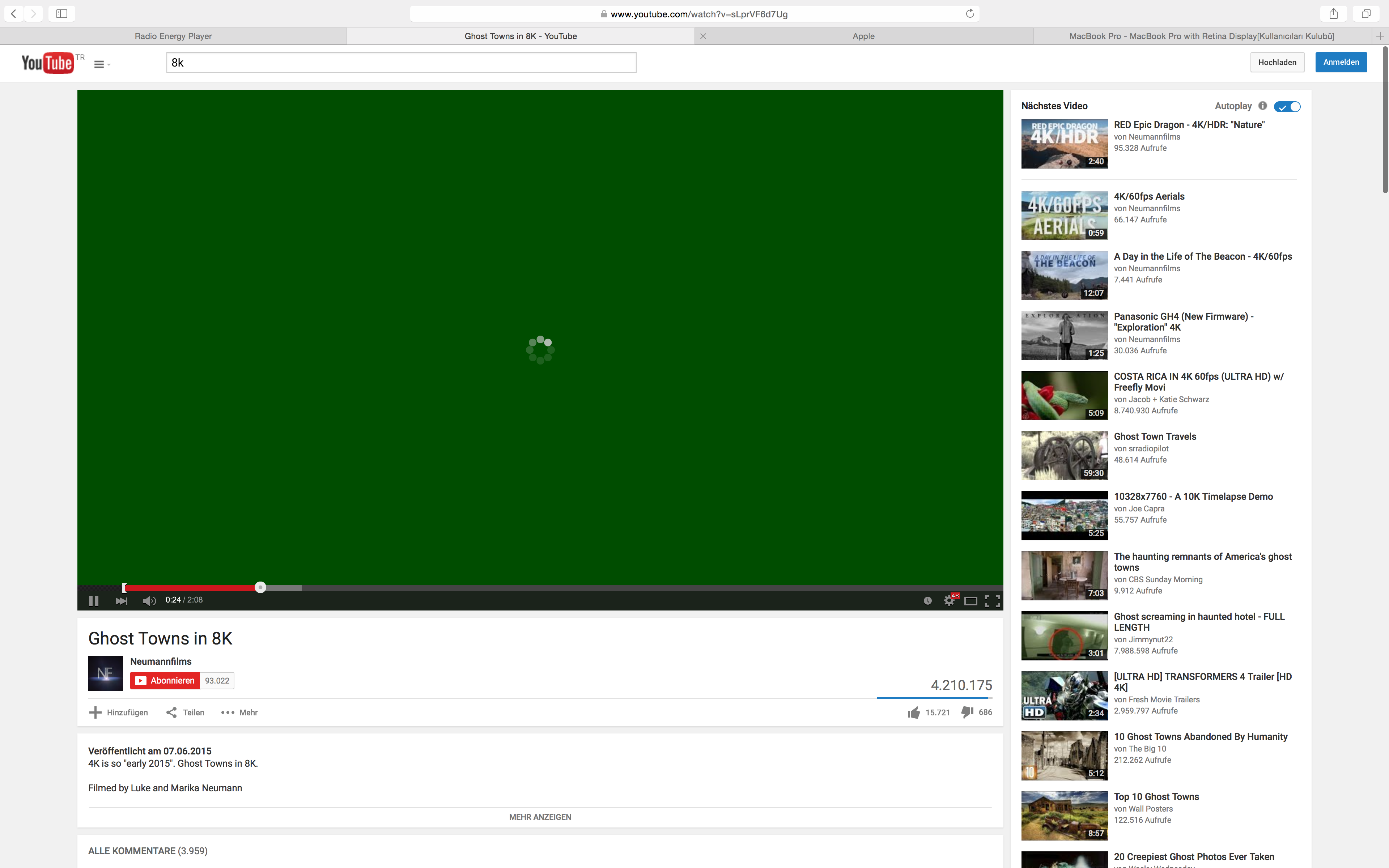Reload the page with the refresh icon
This screenshot has width=1389, height=868.
pyautogui.click(x=969, y=14)
